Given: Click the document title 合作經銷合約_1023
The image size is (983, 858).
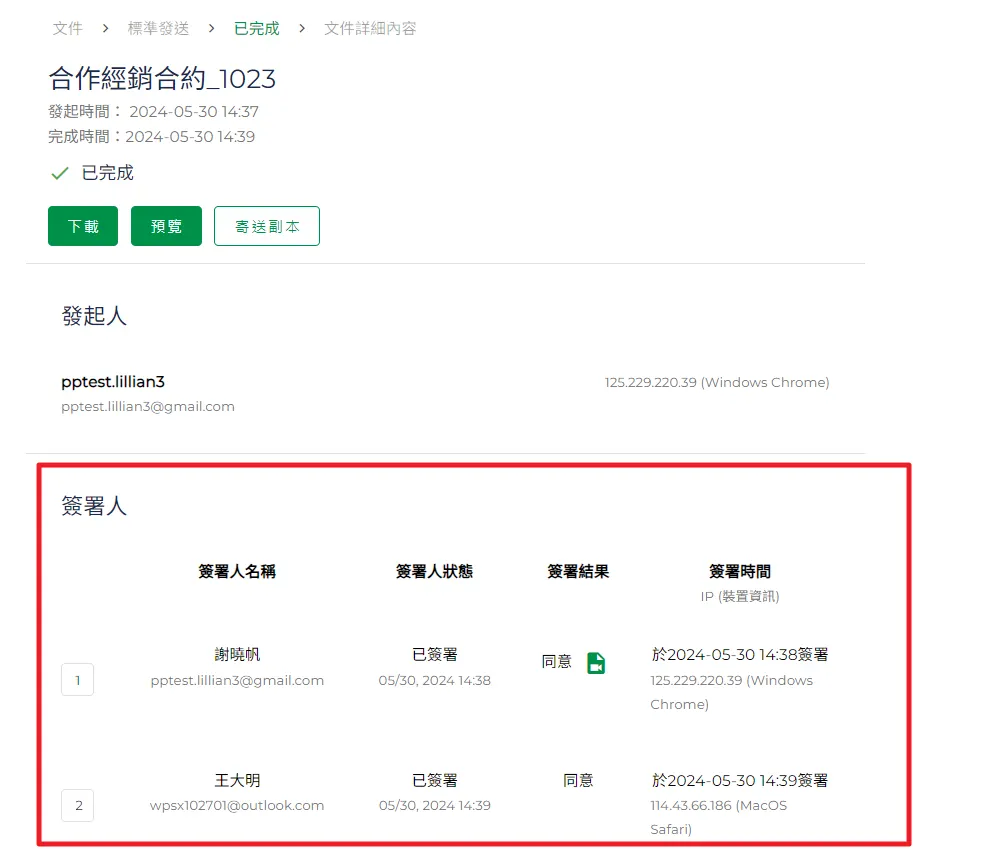Looking at the screenshot, I should [x=162, y=78].
